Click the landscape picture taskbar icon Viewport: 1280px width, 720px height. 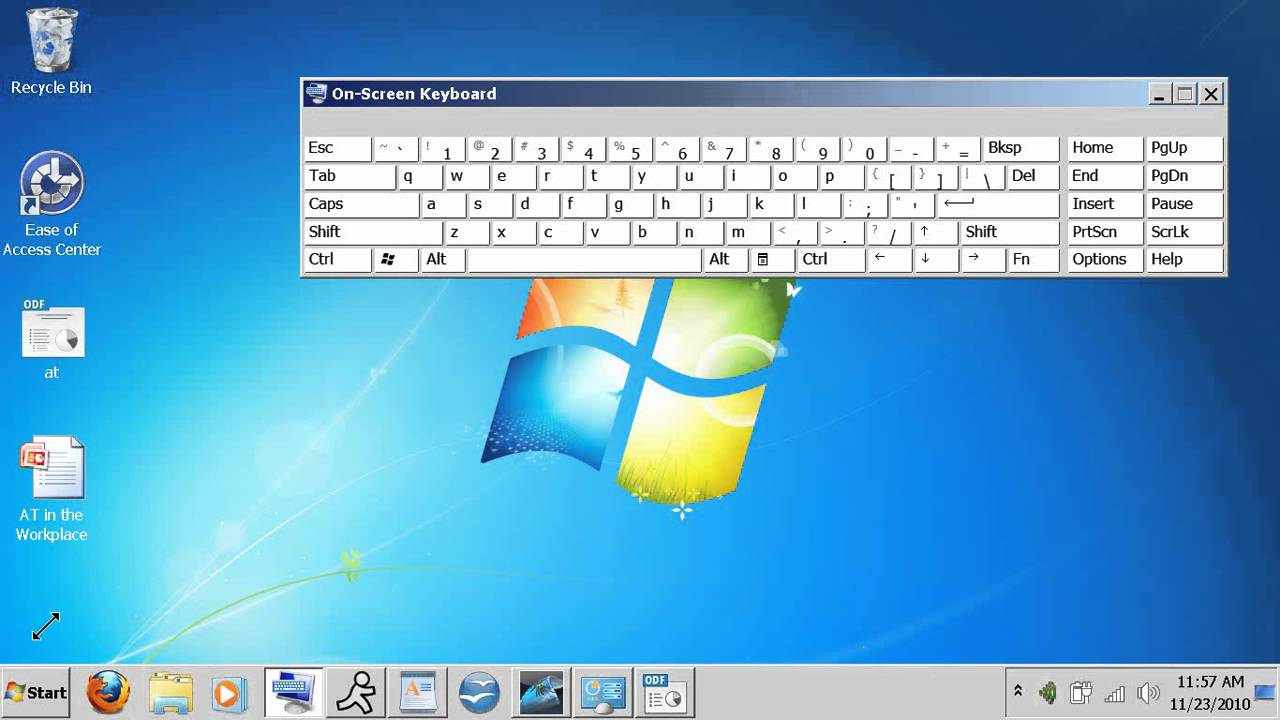click(541, 692)
